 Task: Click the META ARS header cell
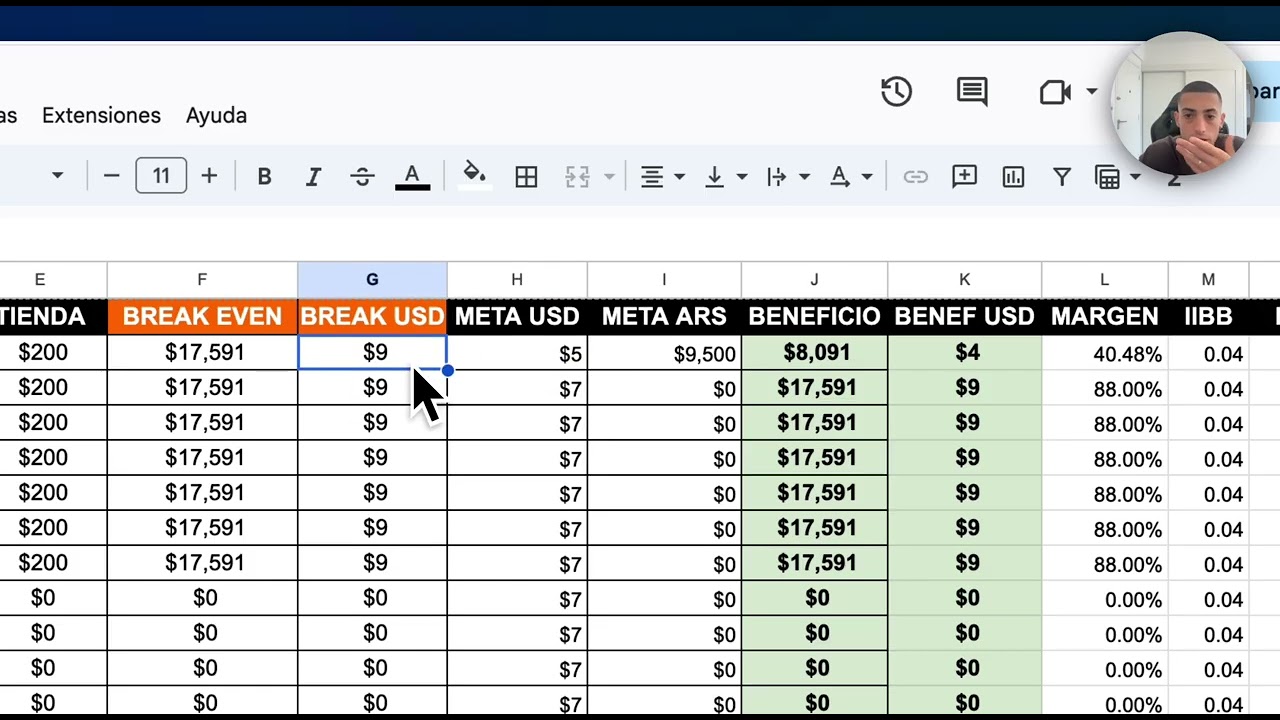coord(664,317)
